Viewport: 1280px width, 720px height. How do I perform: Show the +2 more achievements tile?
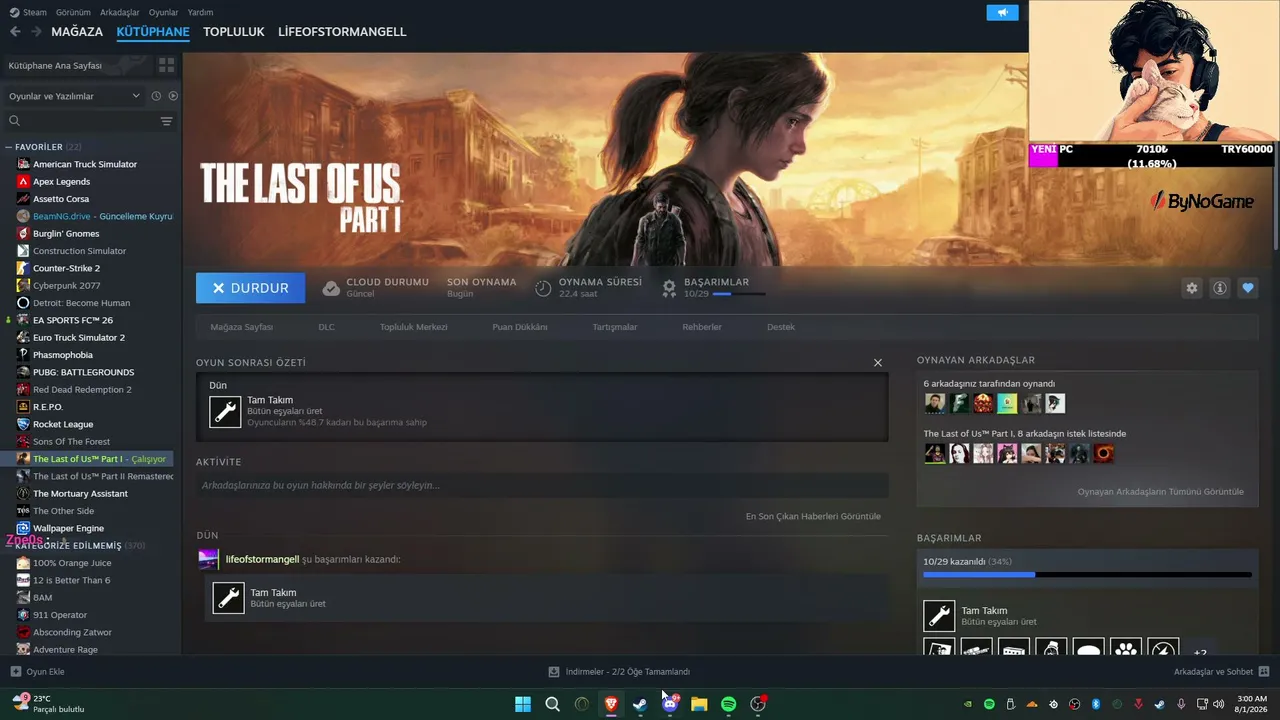(1200, 648)
